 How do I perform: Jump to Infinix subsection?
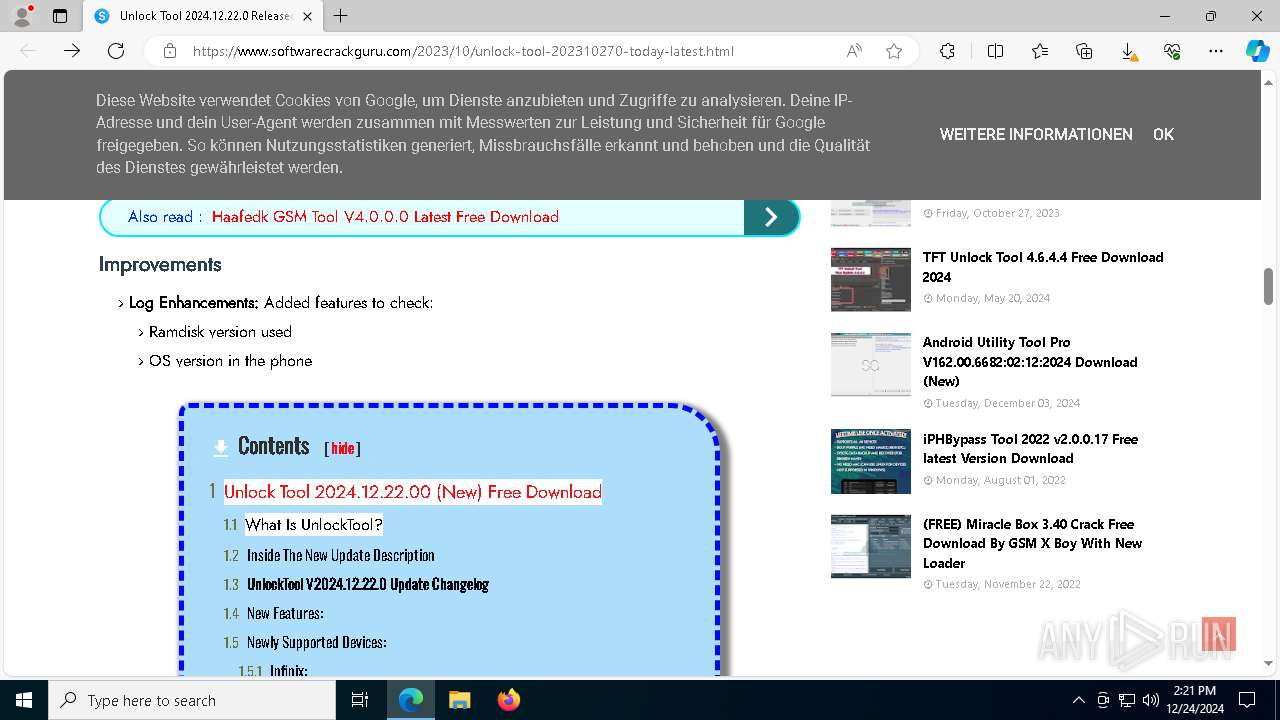pyautogui.click(x=289, y=670)
